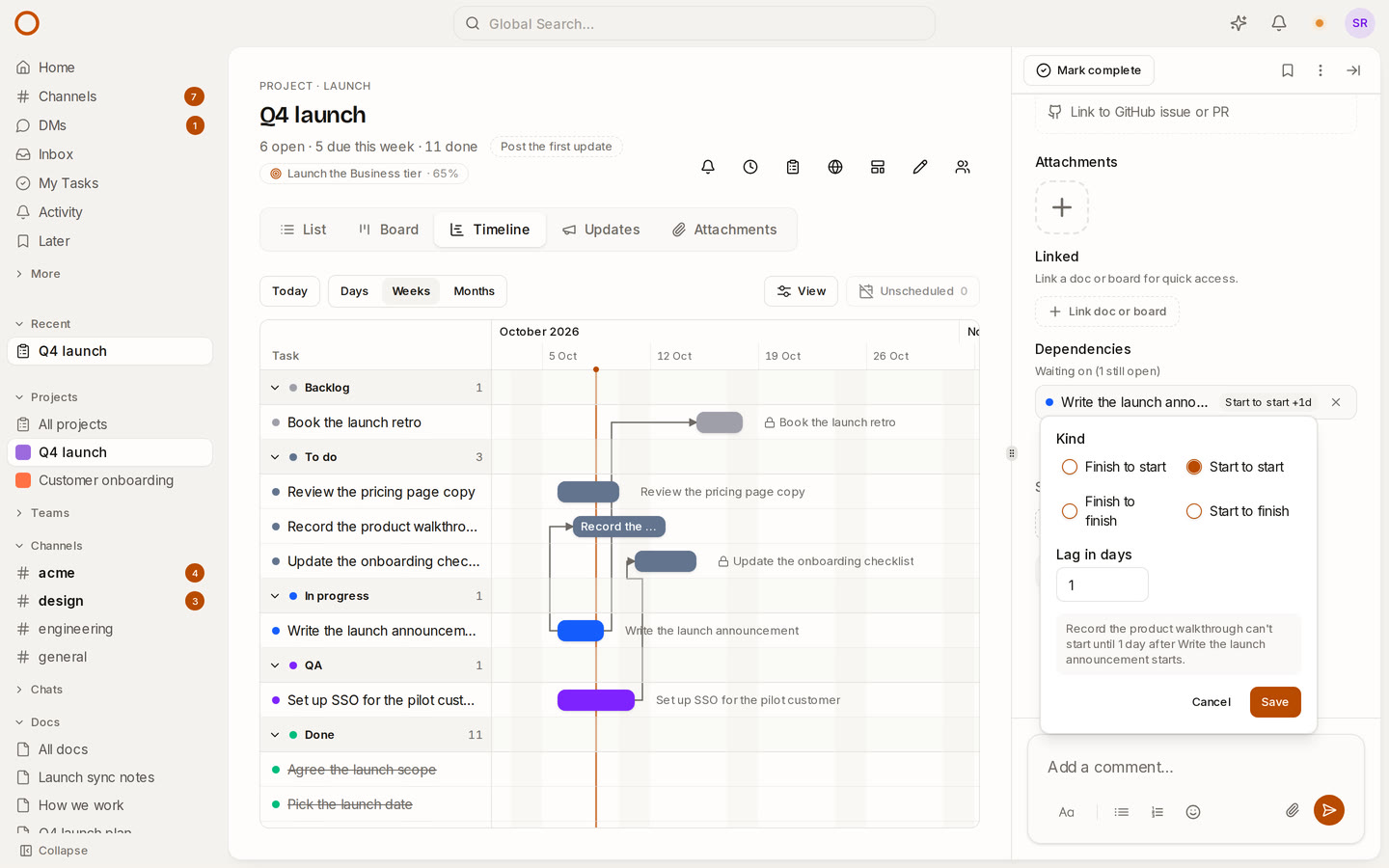
Task: Edit project with the pencil icon
Action: 920,167
